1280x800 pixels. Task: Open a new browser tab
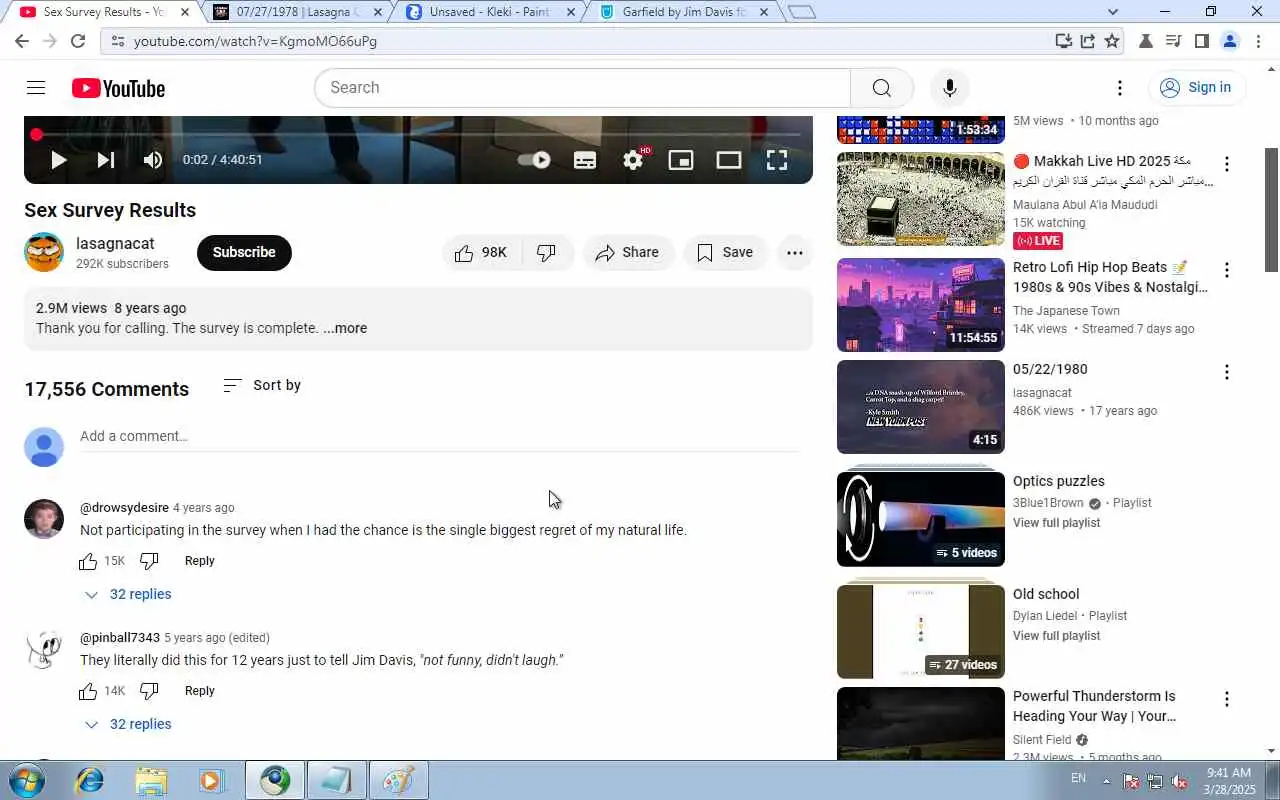point(802,12)
